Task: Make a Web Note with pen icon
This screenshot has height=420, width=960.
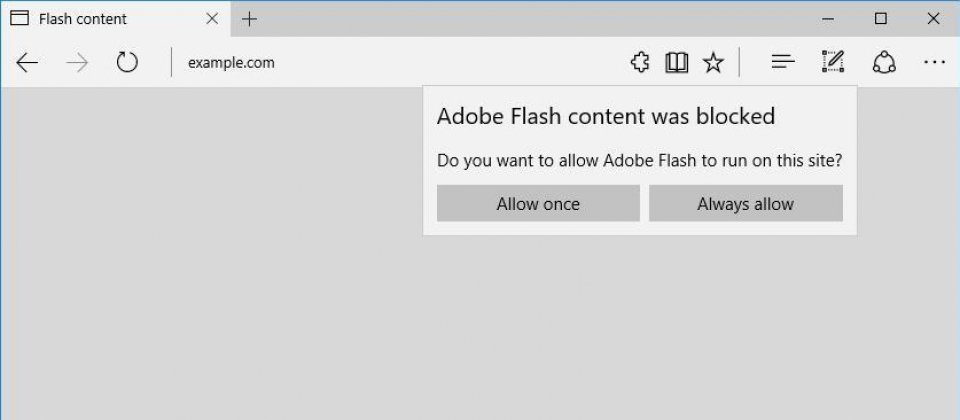Action: [833, 62]
